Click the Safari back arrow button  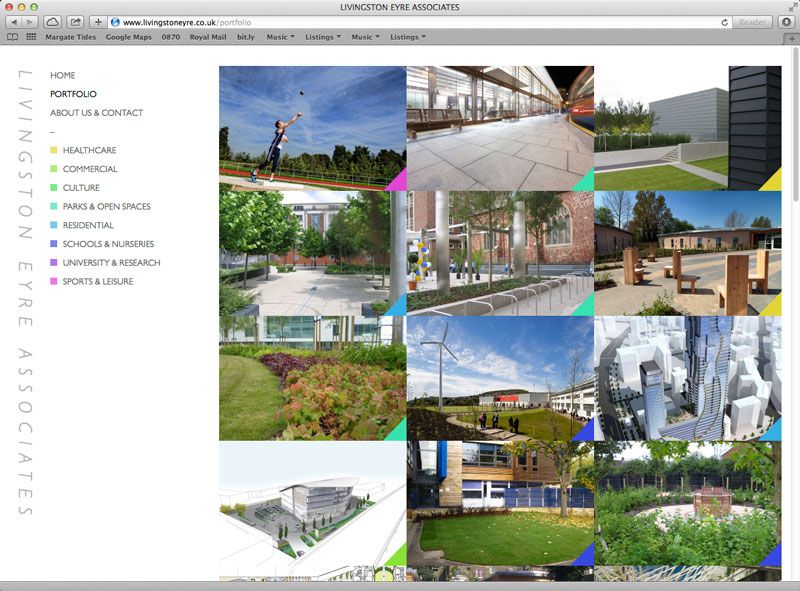click(x=15, y=22)
